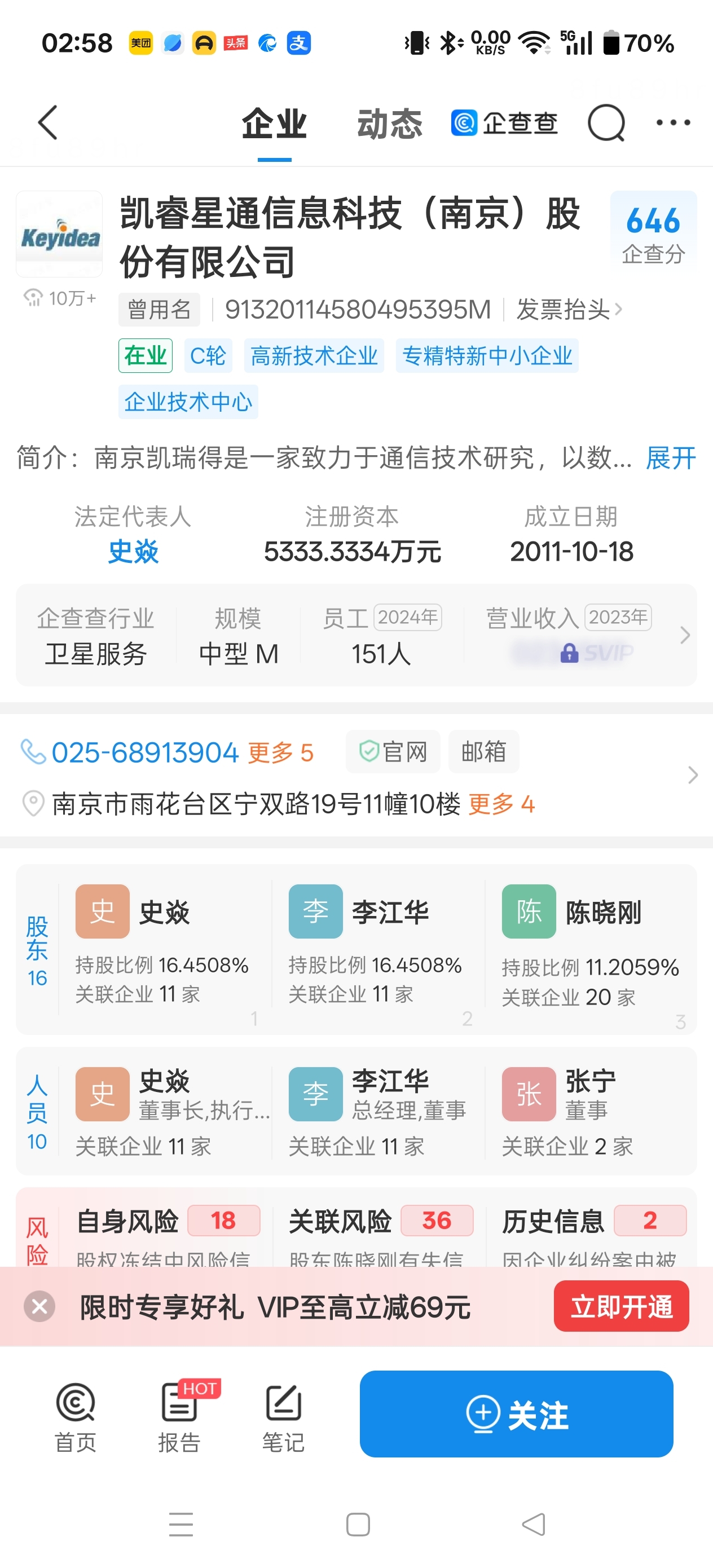Tap 专精特新中小企业 tag

(x=487, y=355)
